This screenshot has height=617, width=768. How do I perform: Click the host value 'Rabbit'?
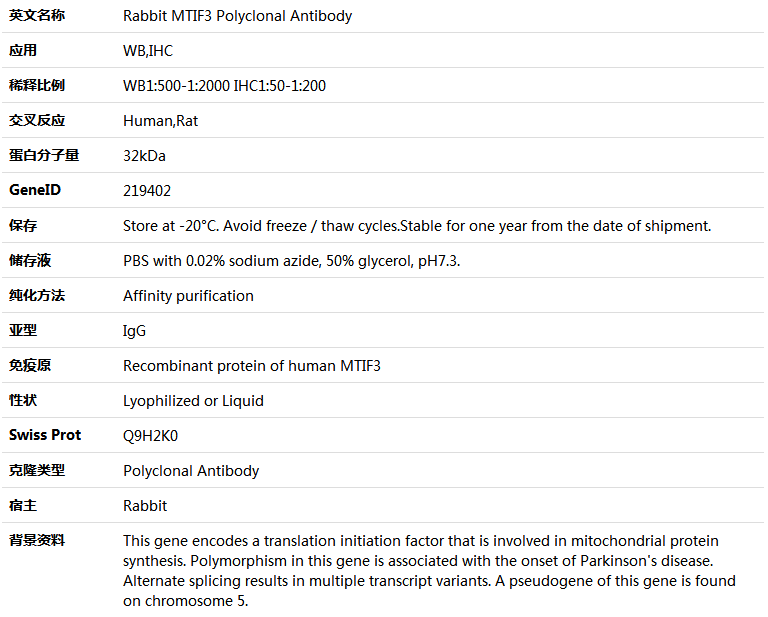tap(145, 506)
